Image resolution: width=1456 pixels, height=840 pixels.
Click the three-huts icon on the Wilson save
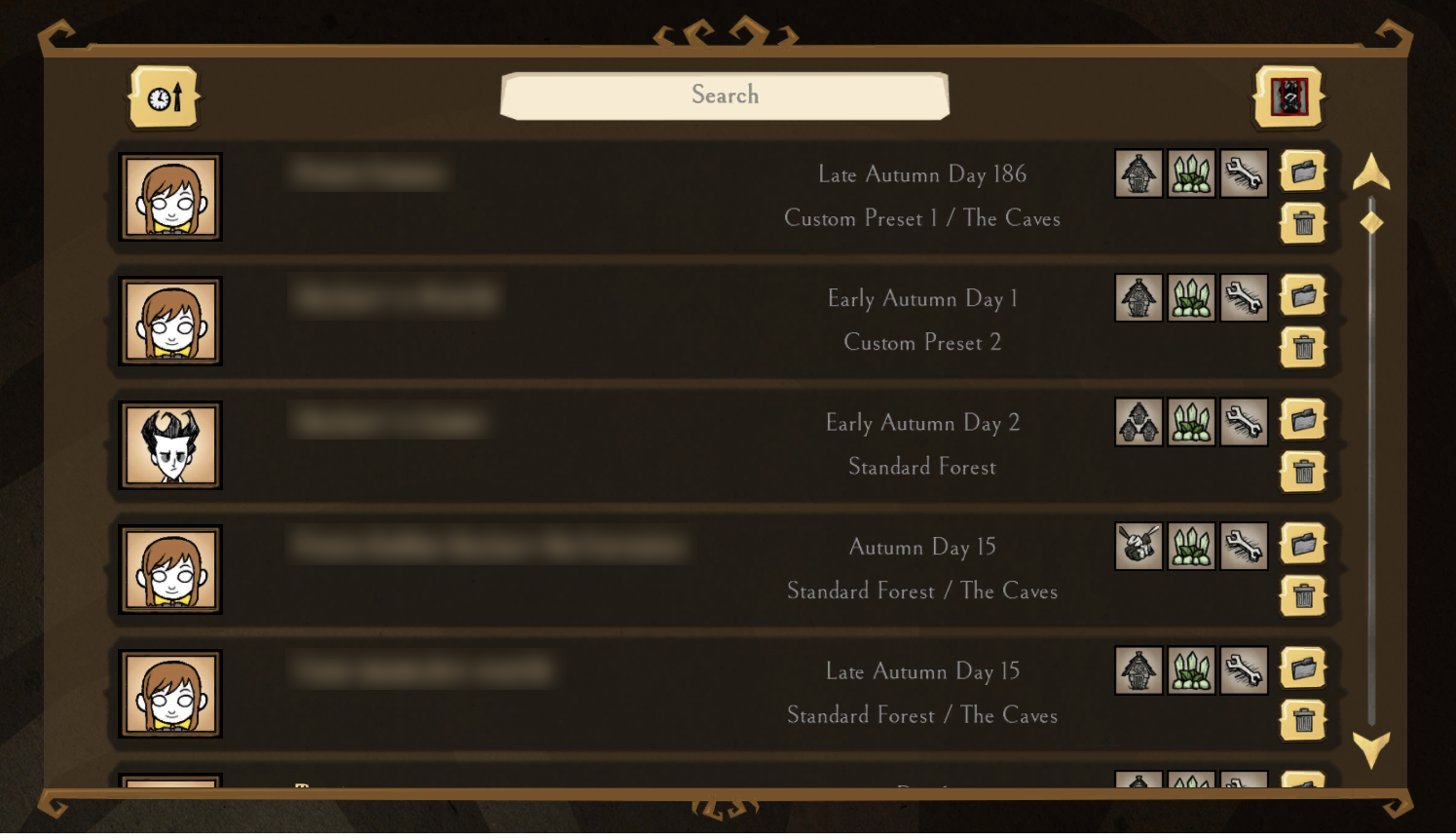point(1139,422)
